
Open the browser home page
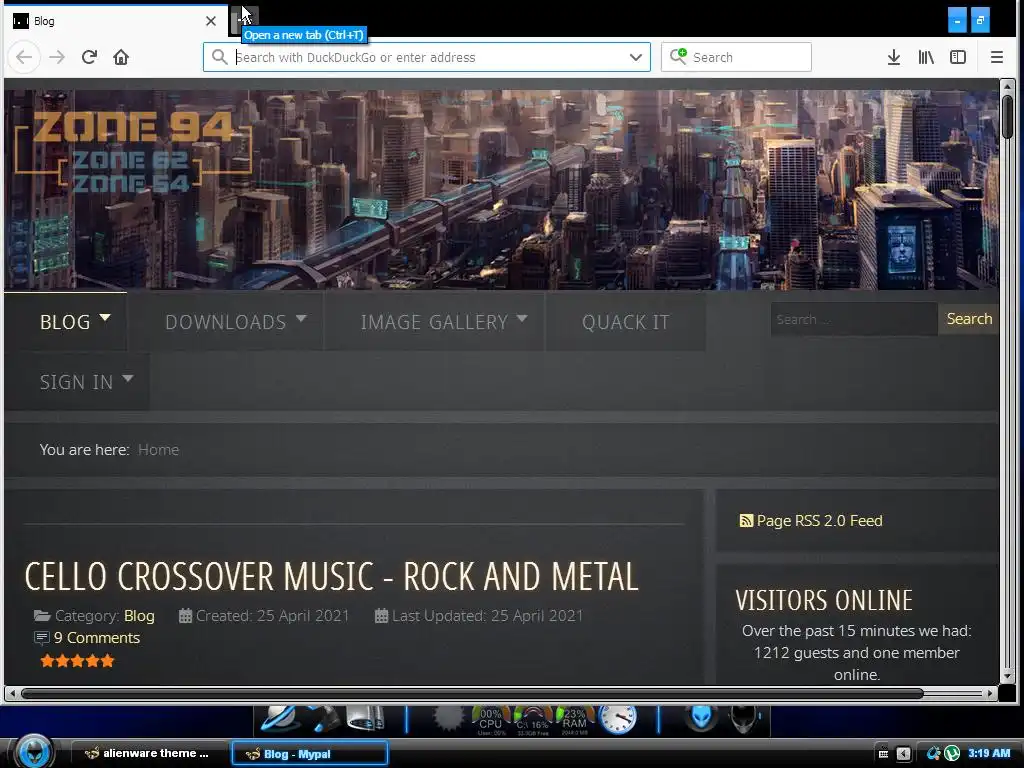[121, 57]
